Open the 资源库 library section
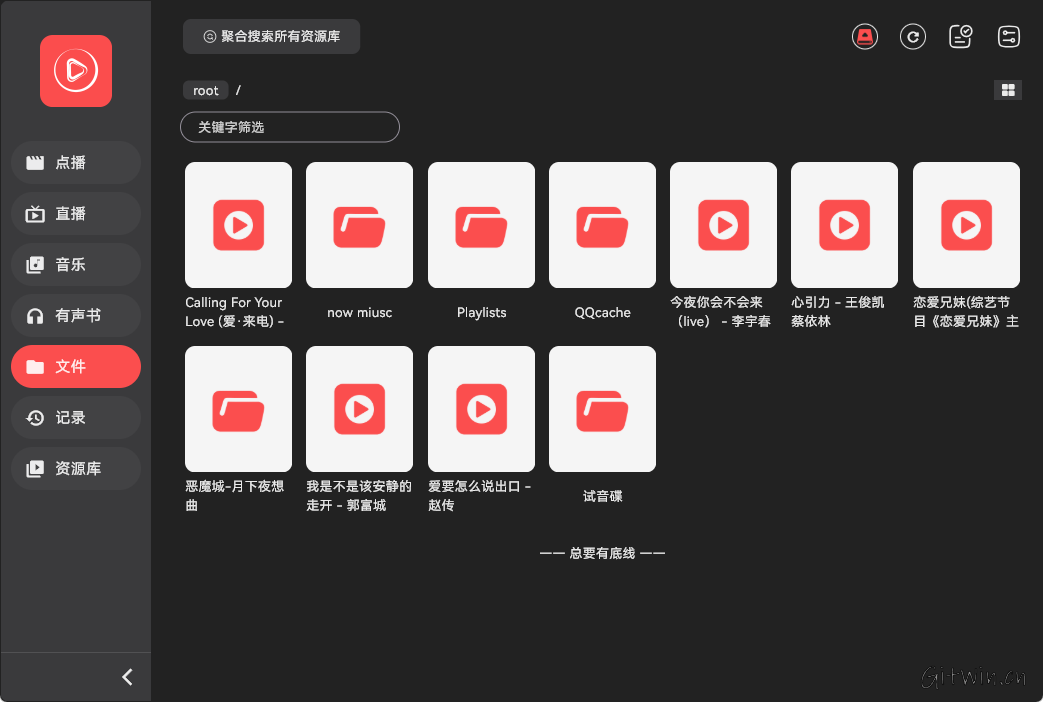 pyautogui.click(x=75, y=468)
